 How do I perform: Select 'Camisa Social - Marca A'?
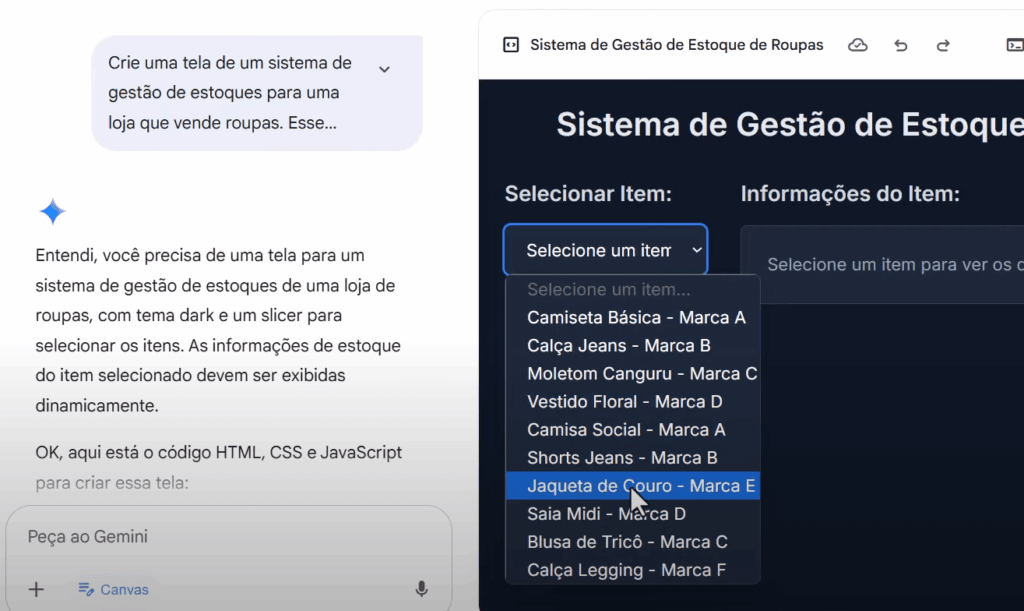tap(633, 430)
